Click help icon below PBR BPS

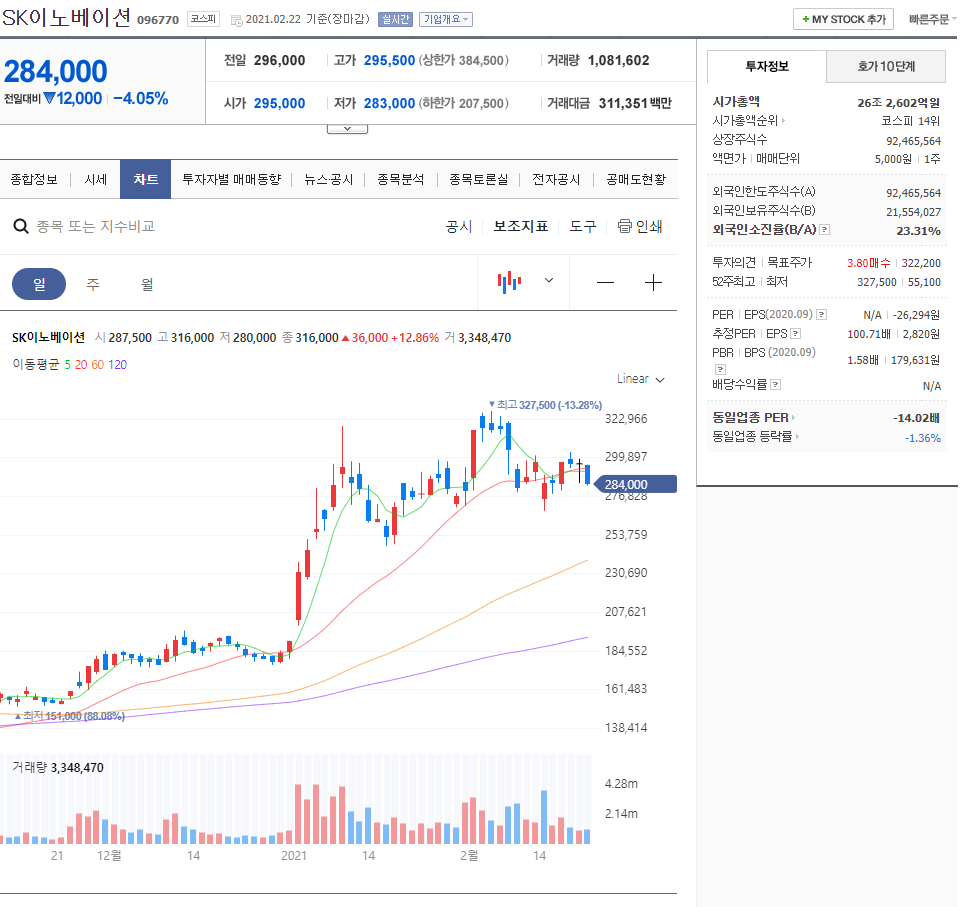click(x=720, y=369)
